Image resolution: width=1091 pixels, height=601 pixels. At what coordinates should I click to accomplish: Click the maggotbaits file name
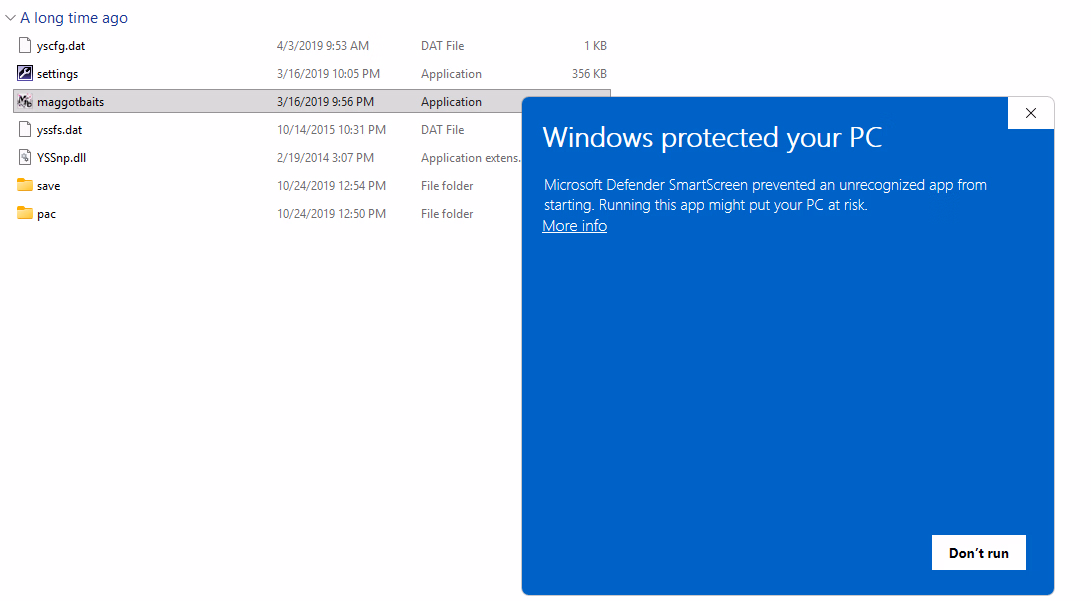coord(70,102)
